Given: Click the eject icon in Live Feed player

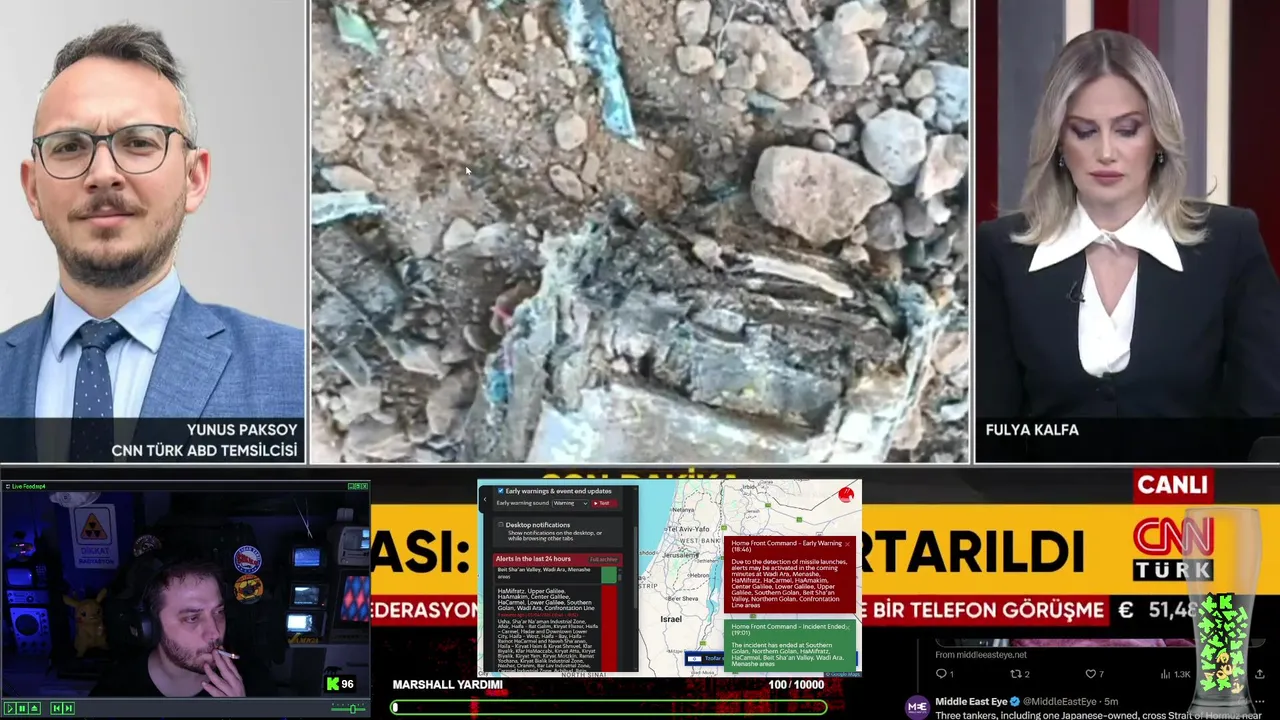Looking at the screenshot, I should 35,709.
